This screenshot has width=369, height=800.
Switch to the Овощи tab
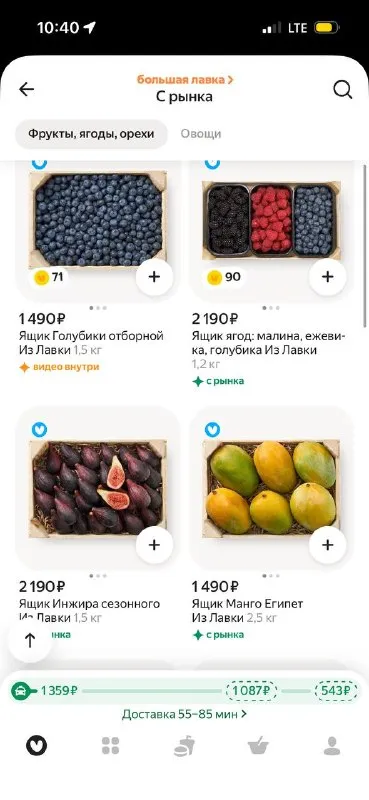click(x=201, y=134)
